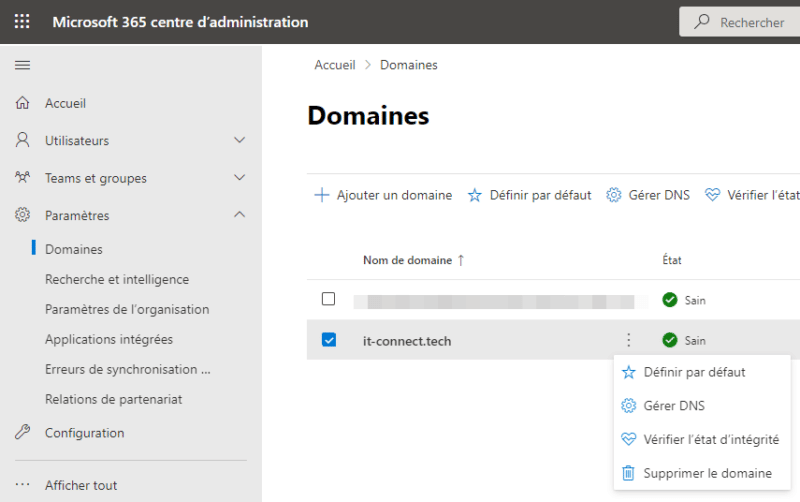Collapse the navigation menu hamburger icon
This screenshot has height=502, width=800.
(22, 65)
